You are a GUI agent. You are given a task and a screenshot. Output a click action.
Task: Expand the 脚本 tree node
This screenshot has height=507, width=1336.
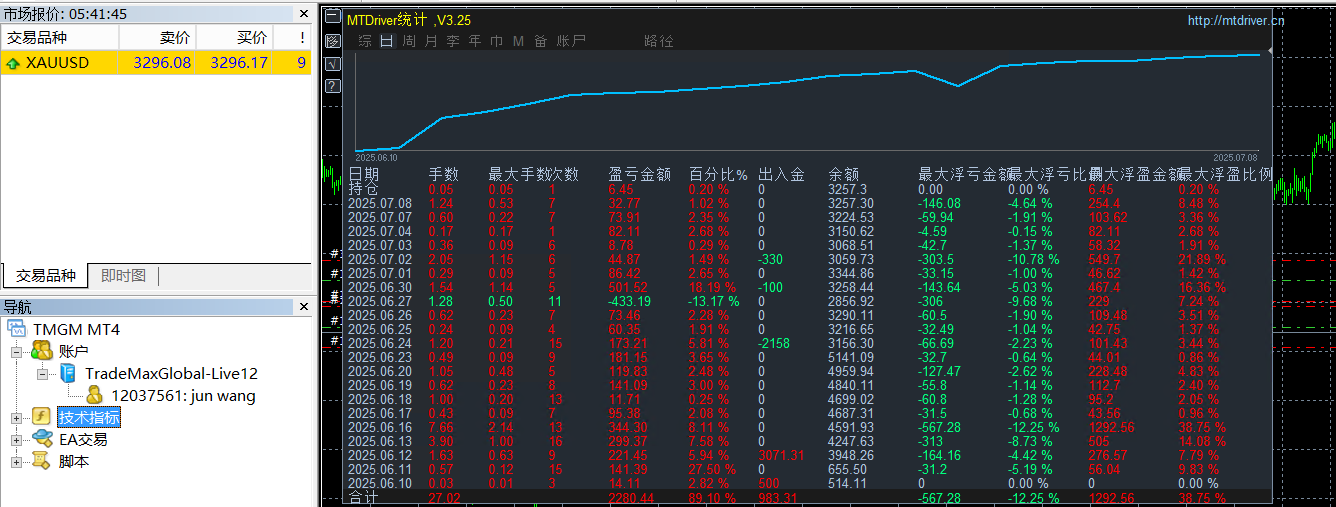point(16,462)
